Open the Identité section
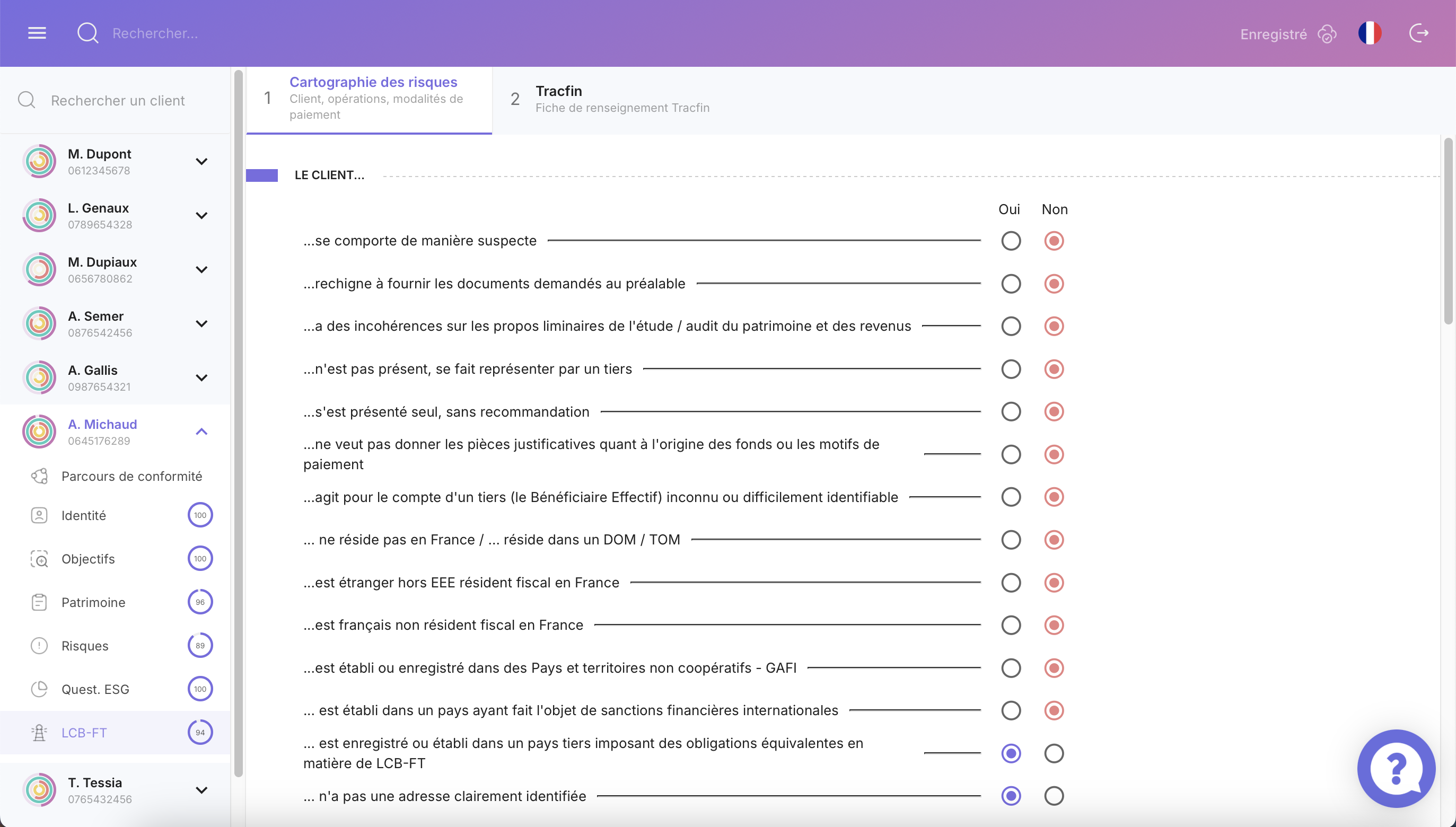This screenshot has width=1456, height=827. click(83, 515)
